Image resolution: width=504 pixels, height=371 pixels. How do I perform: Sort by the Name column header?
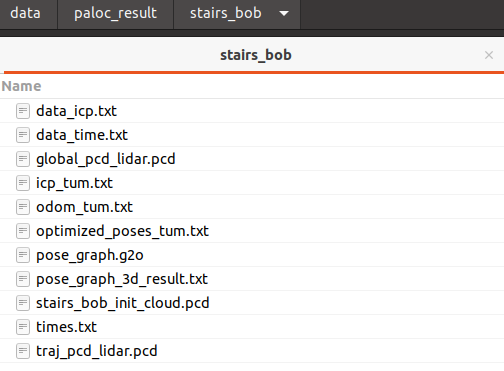(22, 86)
